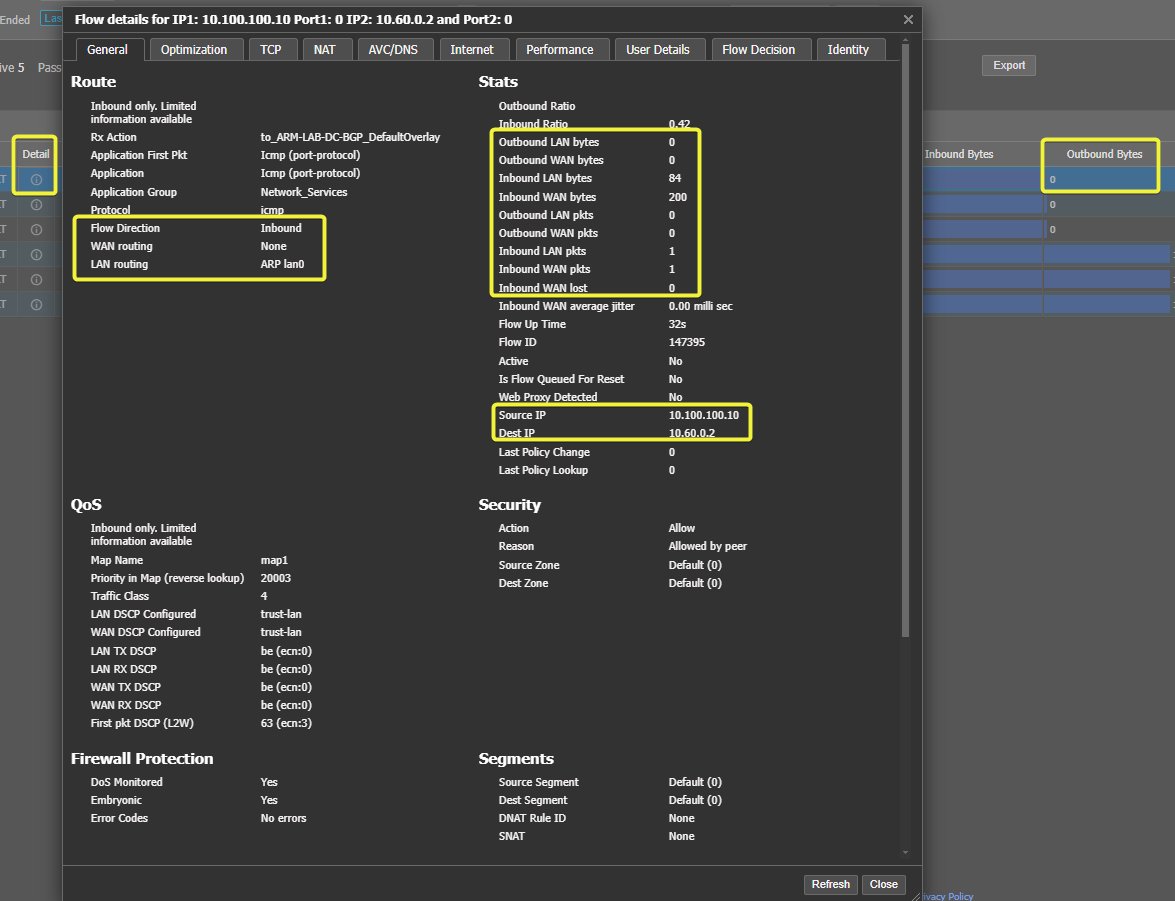Click Export in the background flows page
The height and width of the screenshot is (901, 1175).
coord(1009,65)
